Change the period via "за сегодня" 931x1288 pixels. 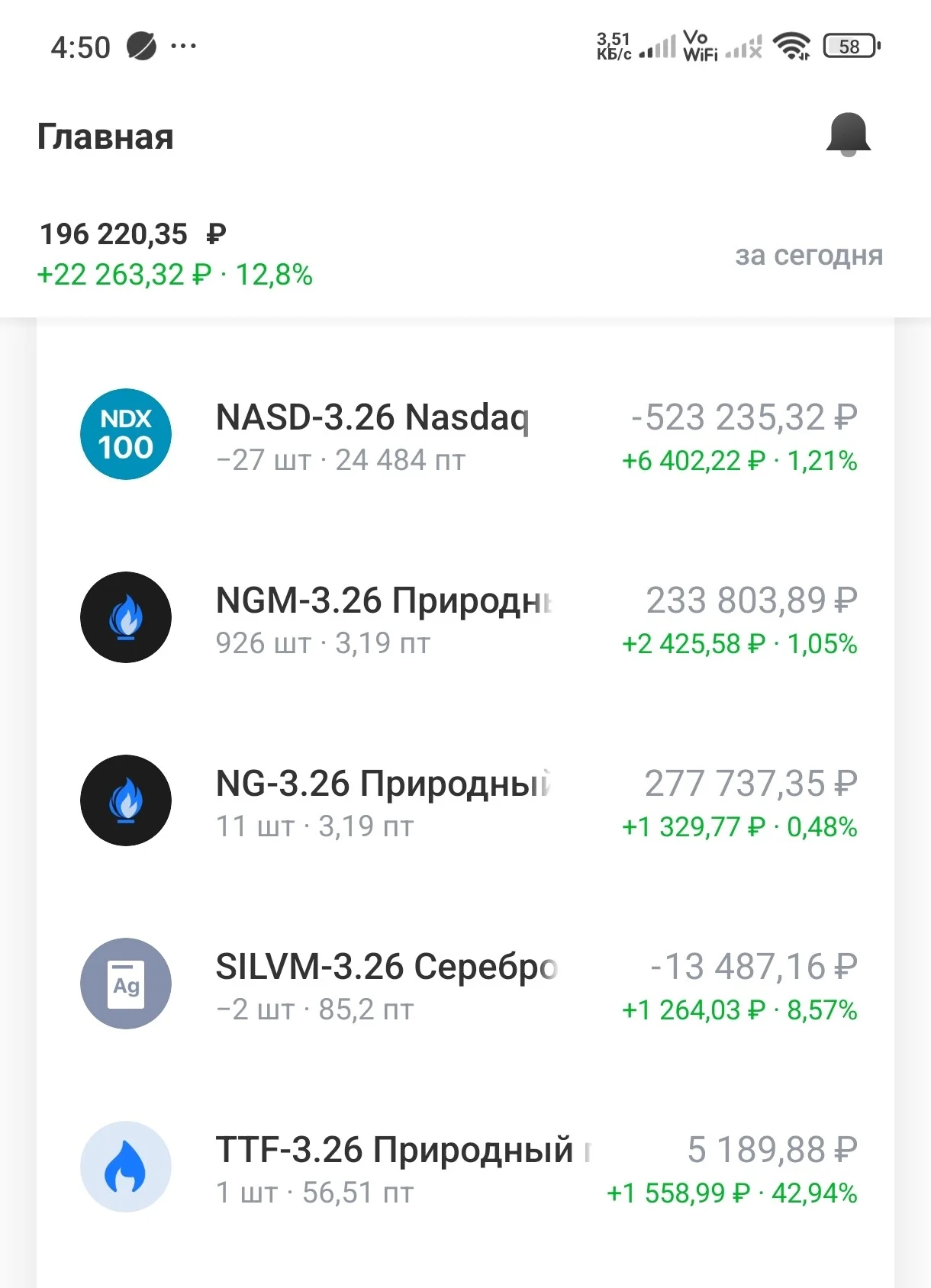(809, 256)
